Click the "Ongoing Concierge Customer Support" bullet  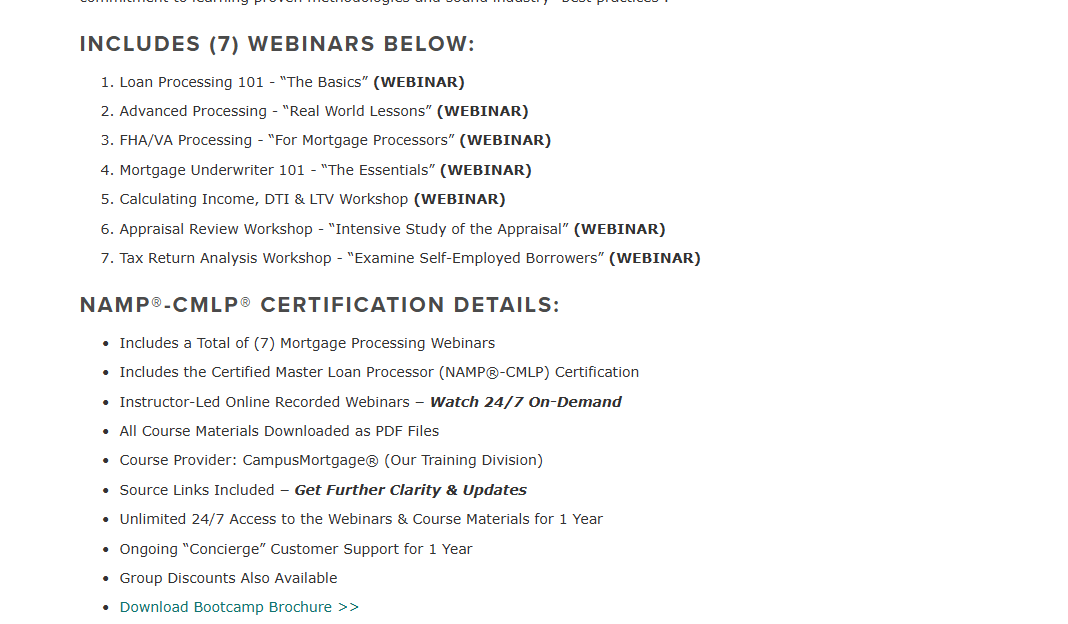pos(296,549)
